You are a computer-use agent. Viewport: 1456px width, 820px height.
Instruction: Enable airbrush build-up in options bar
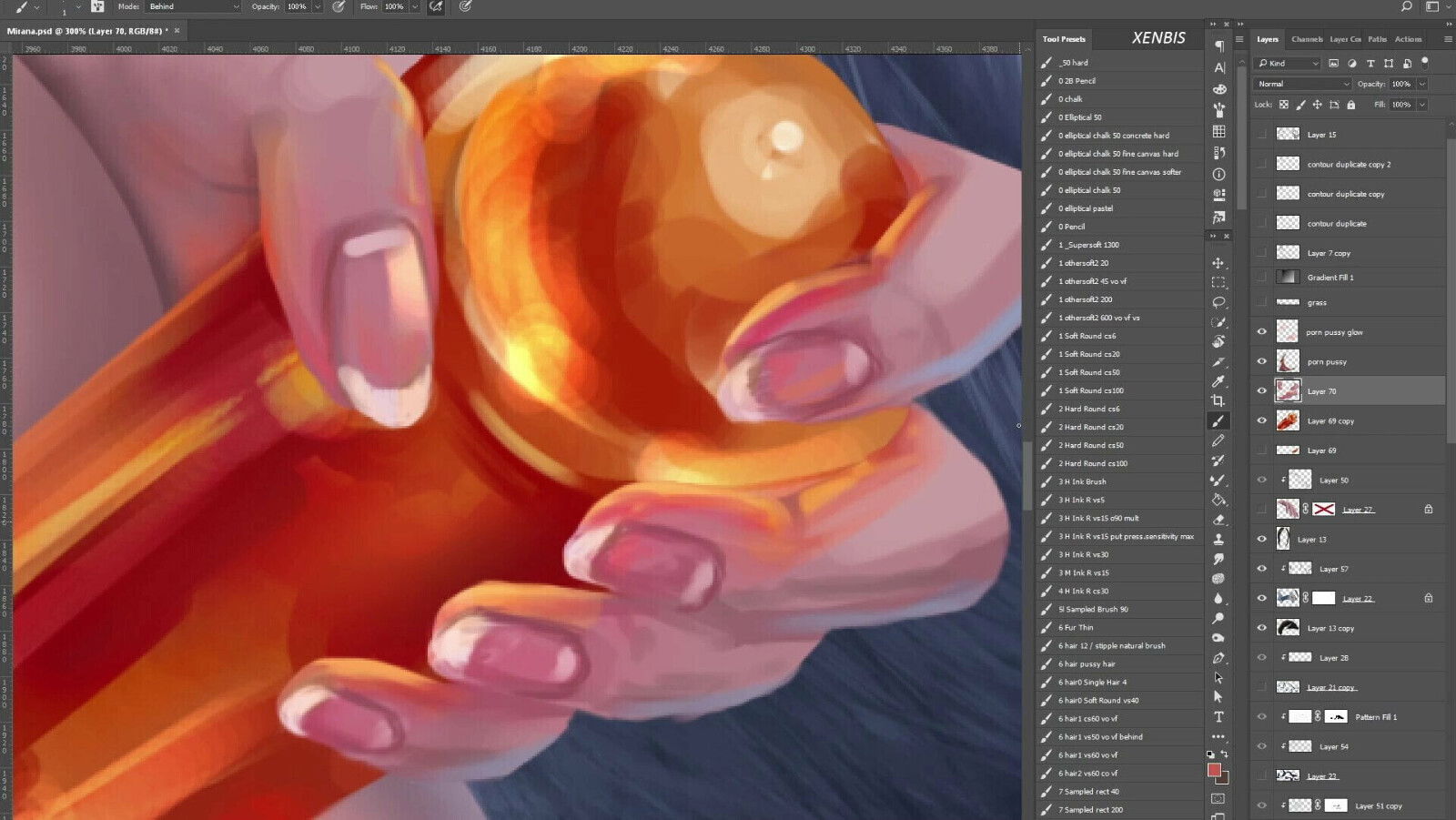[436, 6]
